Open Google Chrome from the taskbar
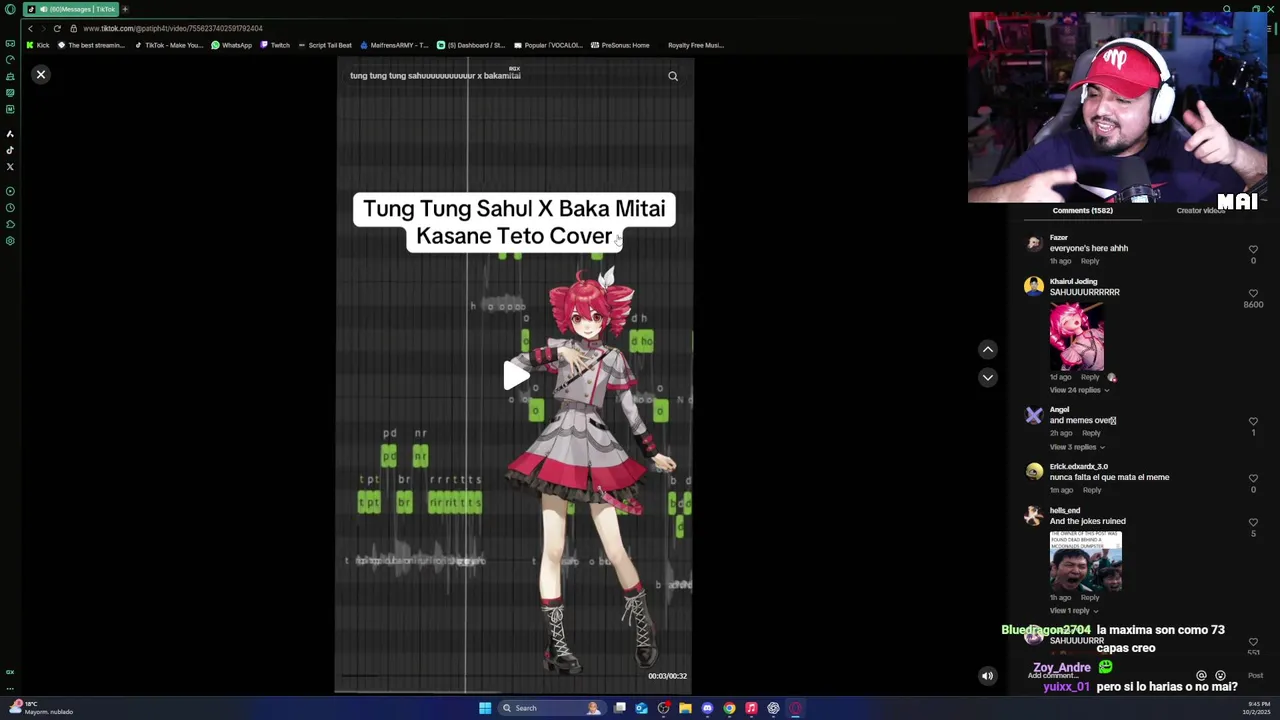This screenshot has height=720, width=1280. click(729, 708)
